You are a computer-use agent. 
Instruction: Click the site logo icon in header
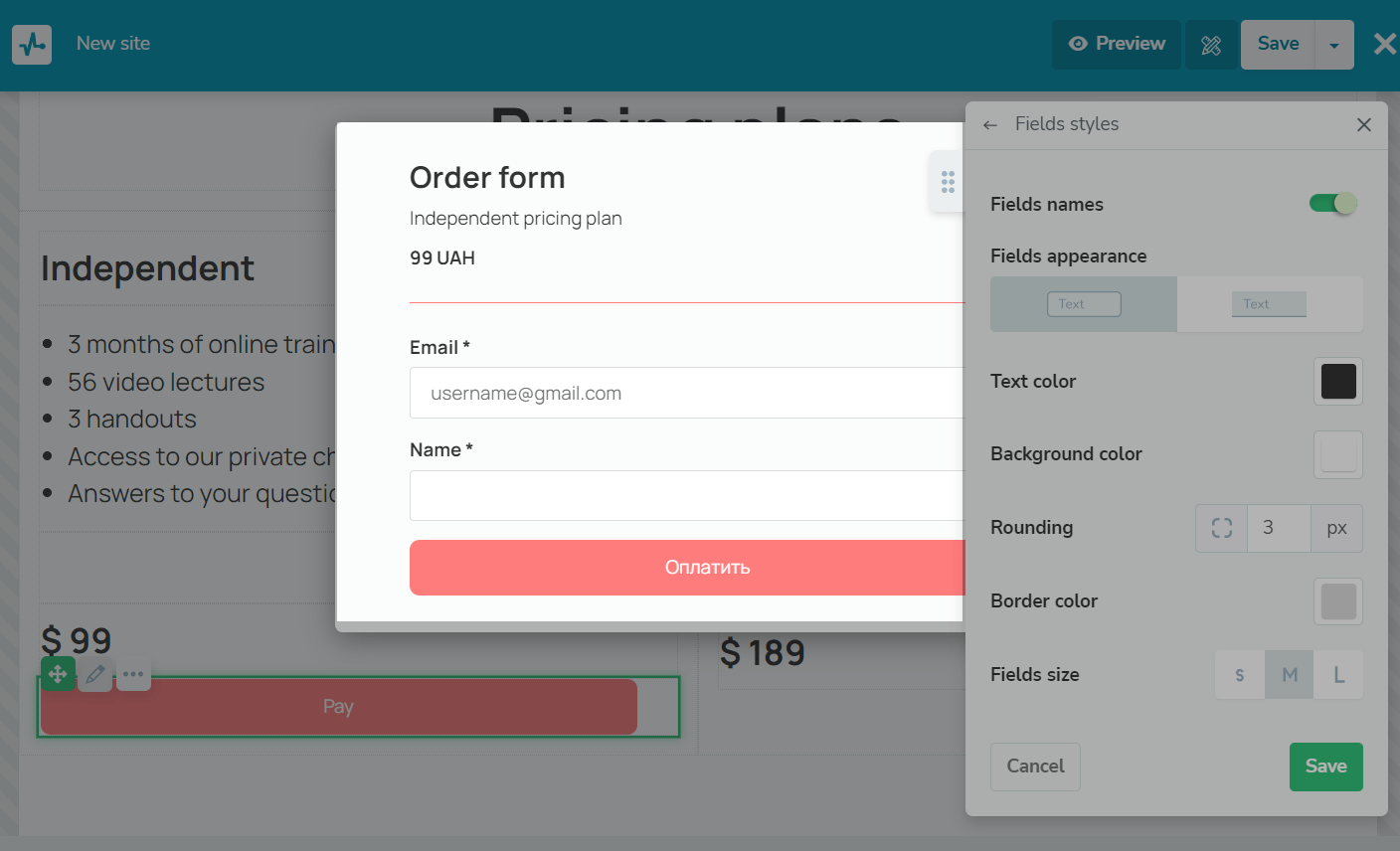tap(32, 45)
